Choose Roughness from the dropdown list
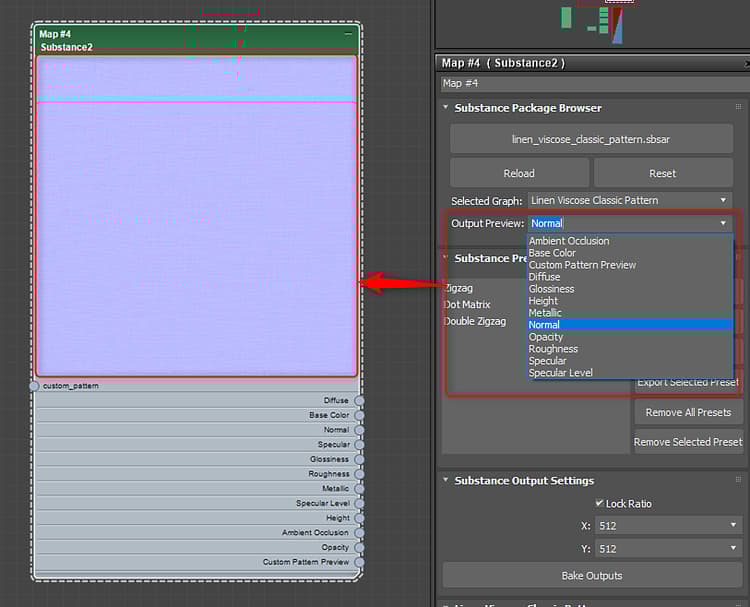Image resolution: width=750 pixels, height=607 pixels. point(553,349)
